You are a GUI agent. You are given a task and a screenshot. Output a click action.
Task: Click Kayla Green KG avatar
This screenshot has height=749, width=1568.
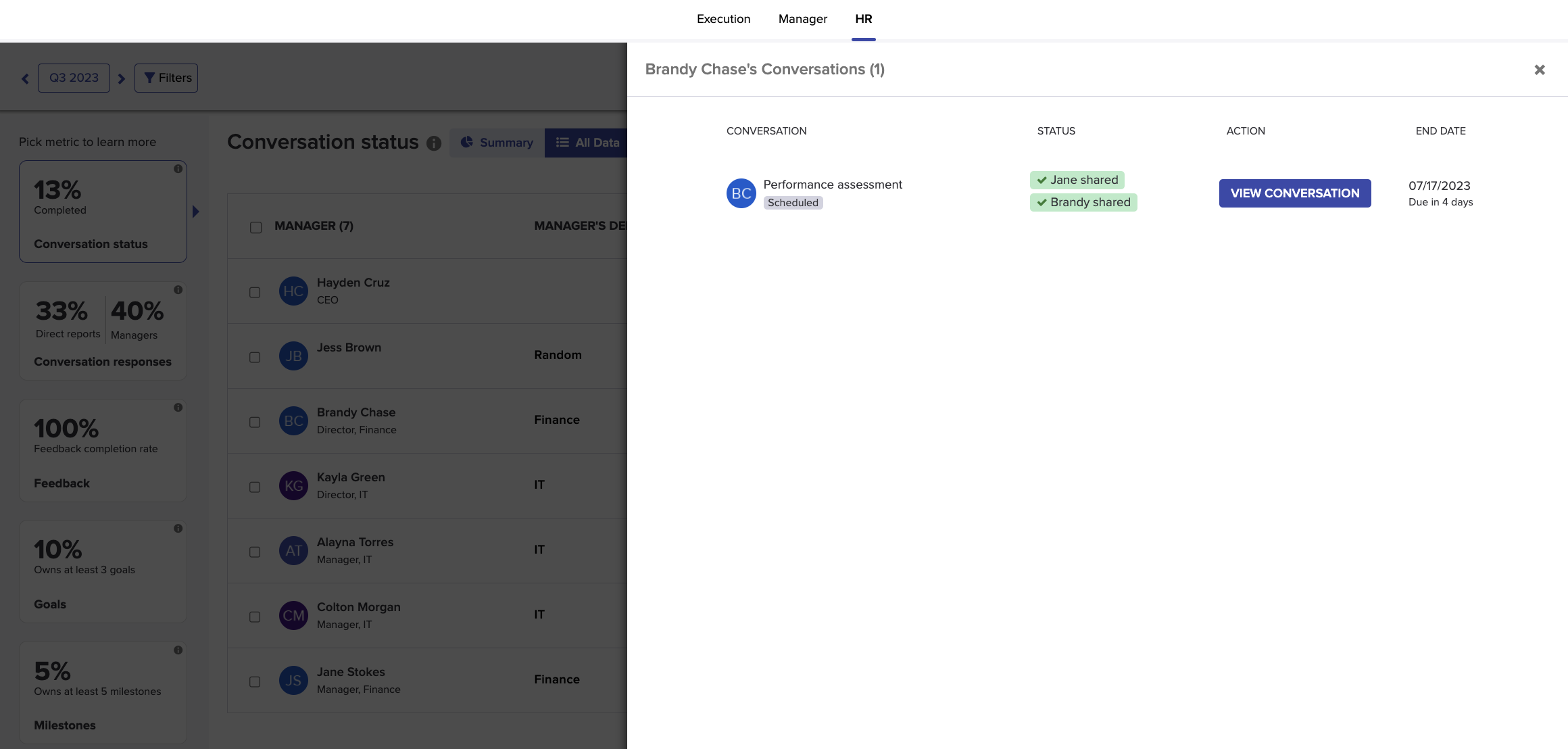pyautogui.click(x=293, y=486)
